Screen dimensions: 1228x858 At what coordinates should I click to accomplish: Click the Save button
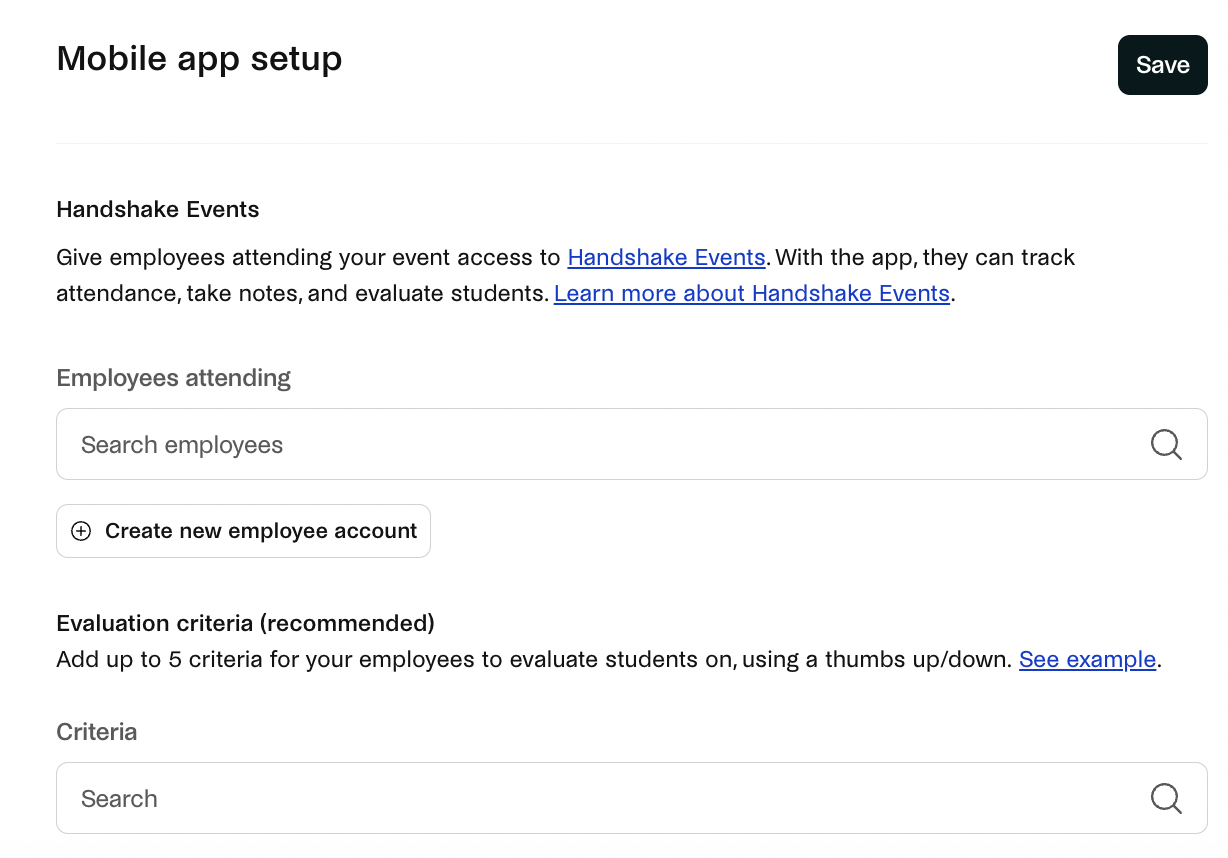coord(1162,65)
